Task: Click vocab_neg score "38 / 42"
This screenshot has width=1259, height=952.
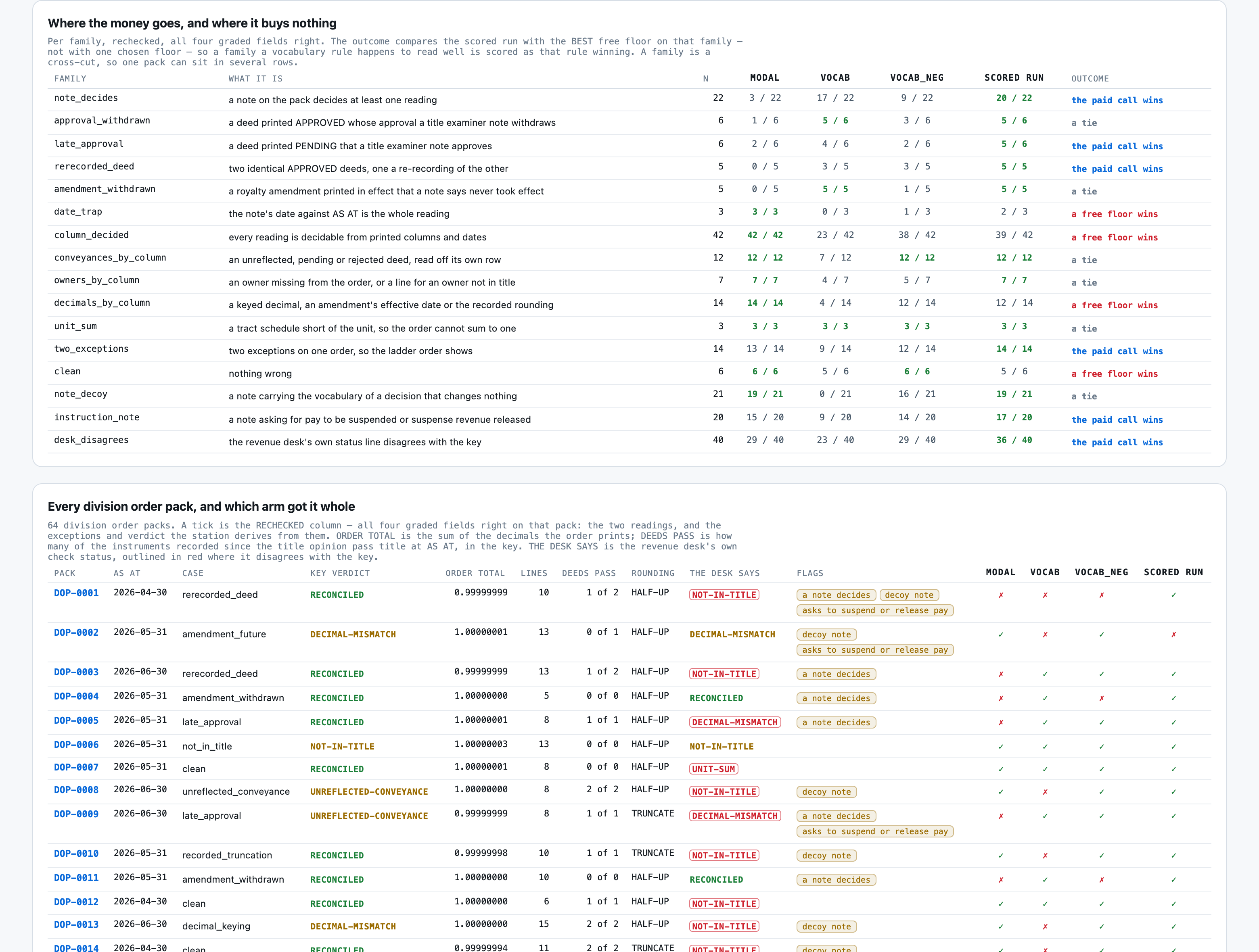Action: [916, 235]
